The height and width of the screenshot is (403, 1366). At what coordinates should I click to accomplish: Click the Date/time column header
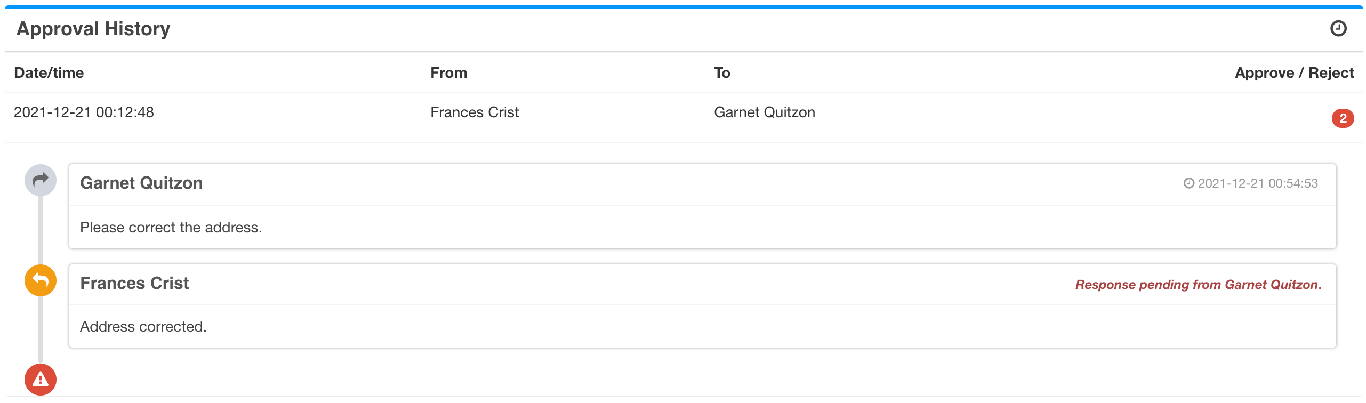click(48, 73)
